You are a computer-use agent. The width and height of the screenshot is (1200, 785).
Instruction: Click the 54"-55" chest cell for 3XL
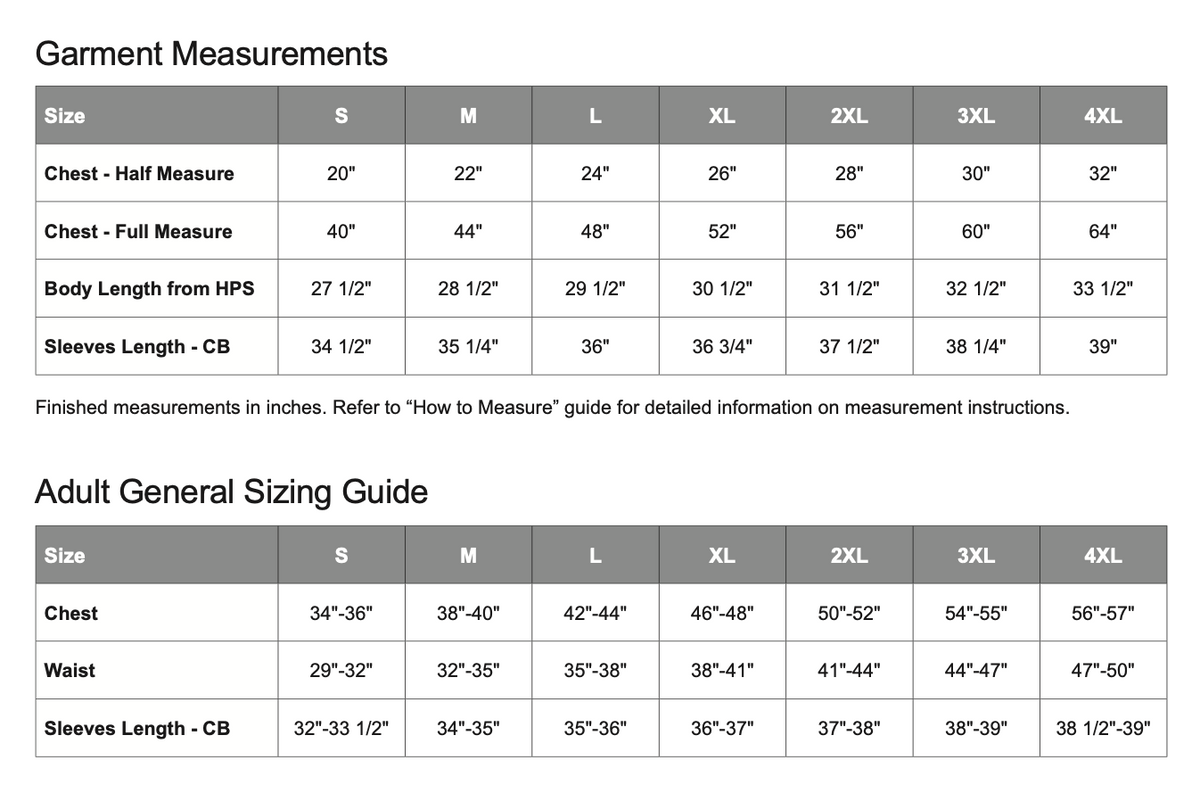tap(976, 614)
